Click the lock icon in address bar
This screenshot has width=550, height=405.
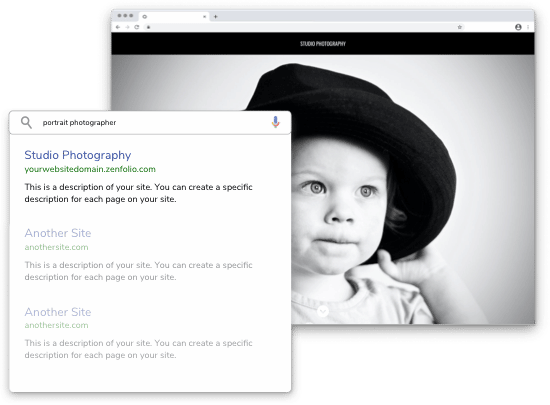point(148,27)
